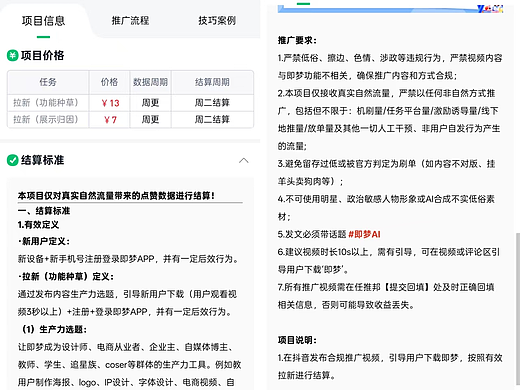Click the green checkmark icon beside 结算标准
Image resolution: width=520 pixels, height=390 pixels.
click(x=12, y=160)
